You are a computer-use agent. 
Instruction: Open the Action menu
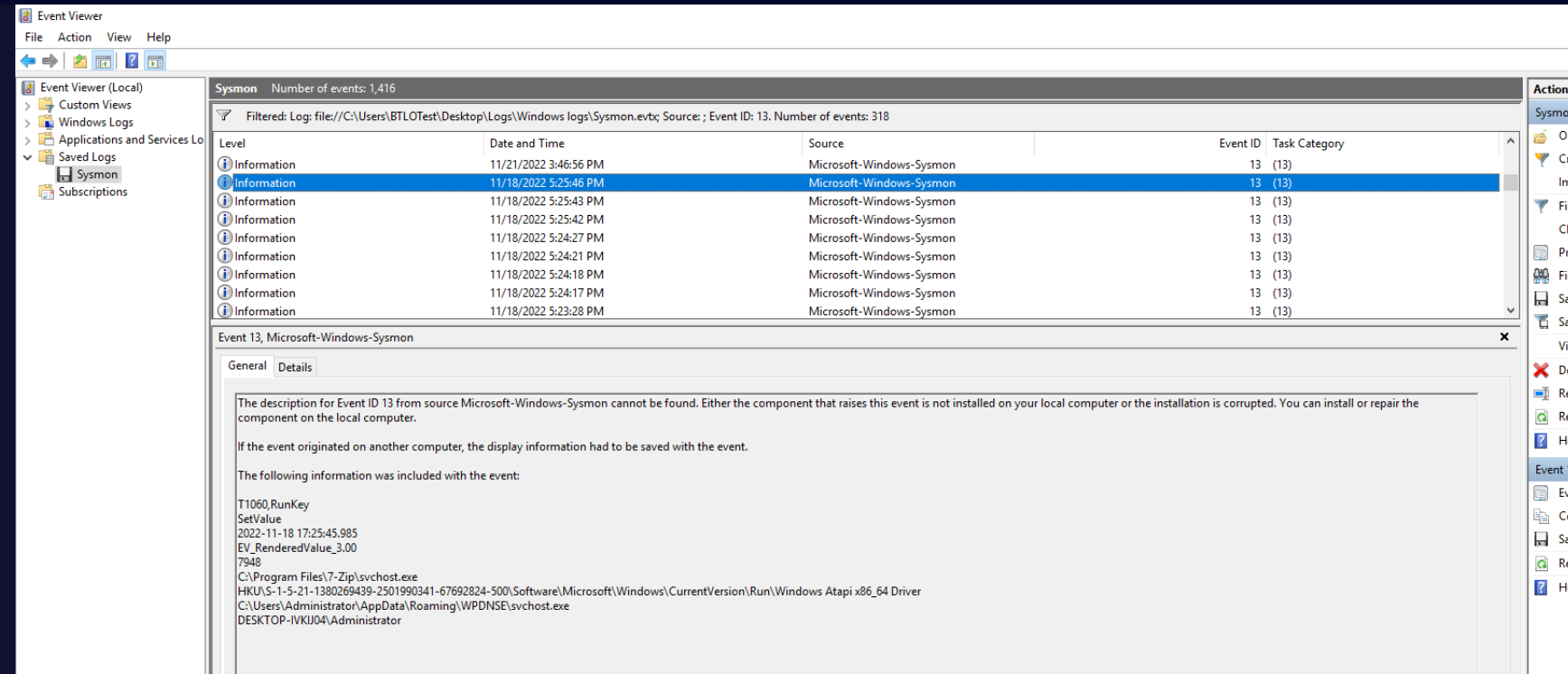(x=74, y=37)
